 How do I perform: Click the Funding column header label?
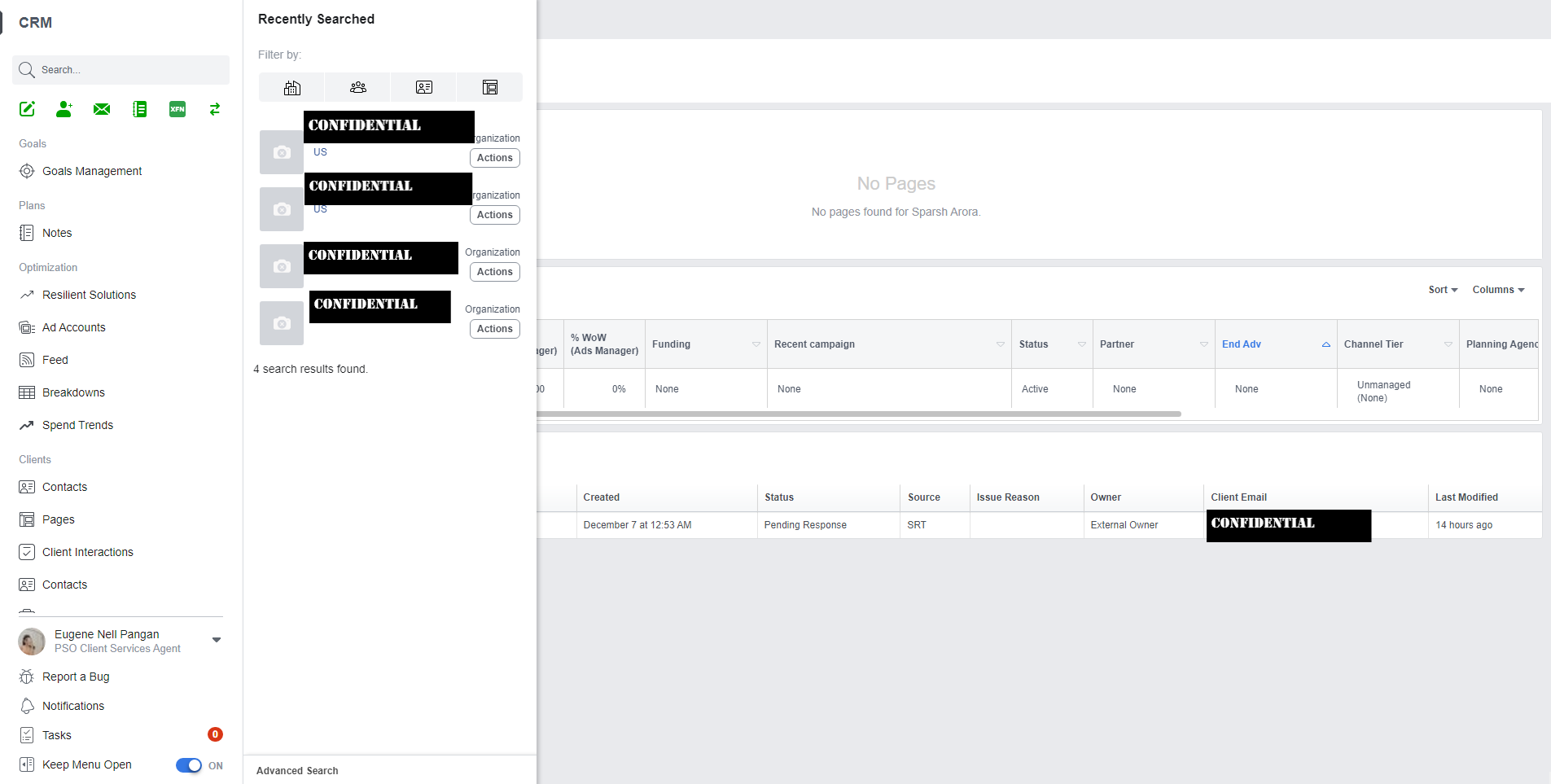671,344
